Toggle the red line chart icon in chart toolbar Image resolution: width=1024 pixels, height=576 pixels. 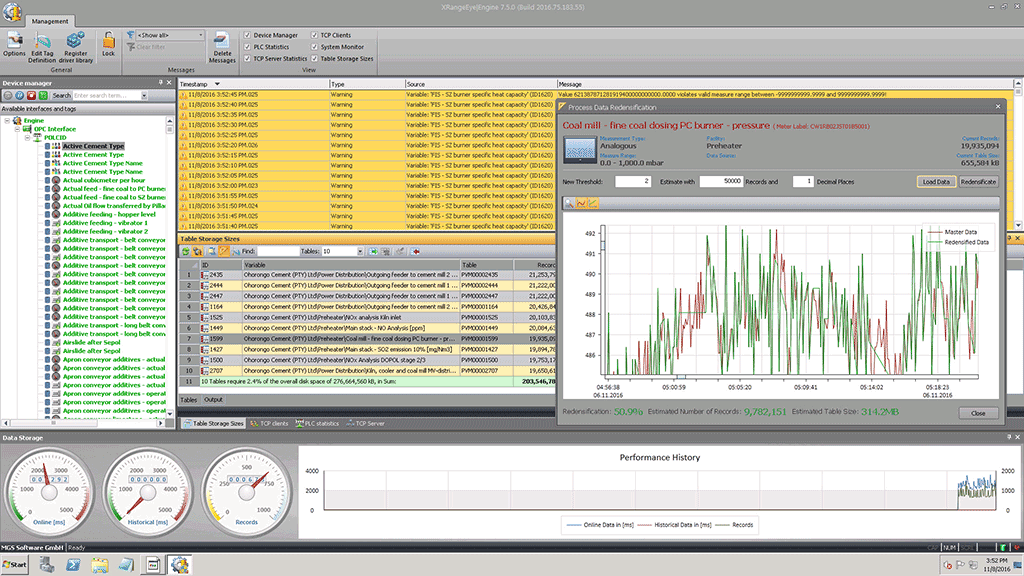click(x=581, y=204)
